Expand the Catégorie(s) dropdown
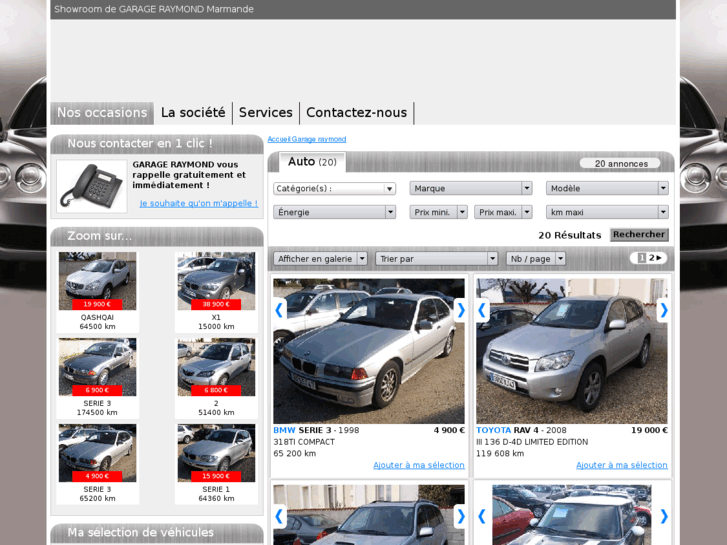The height and width of the screenshot is (545, 727). point(334,188)
